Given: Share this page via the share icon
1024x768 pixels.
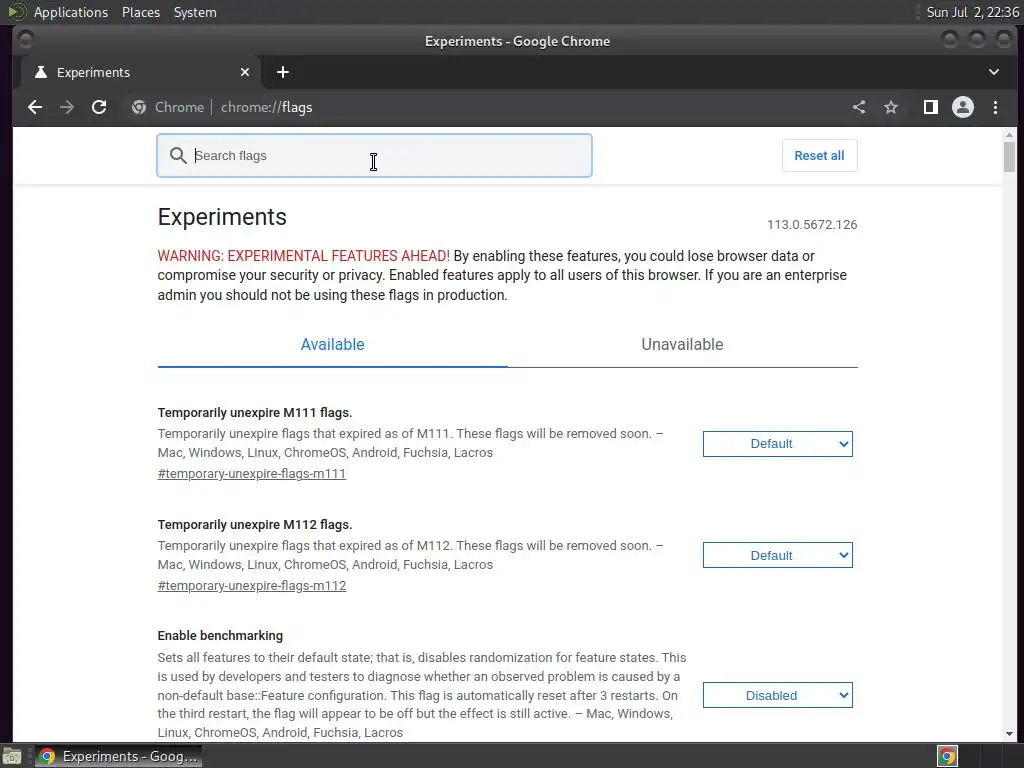Looking at the screenshot, I should point(859,107).
